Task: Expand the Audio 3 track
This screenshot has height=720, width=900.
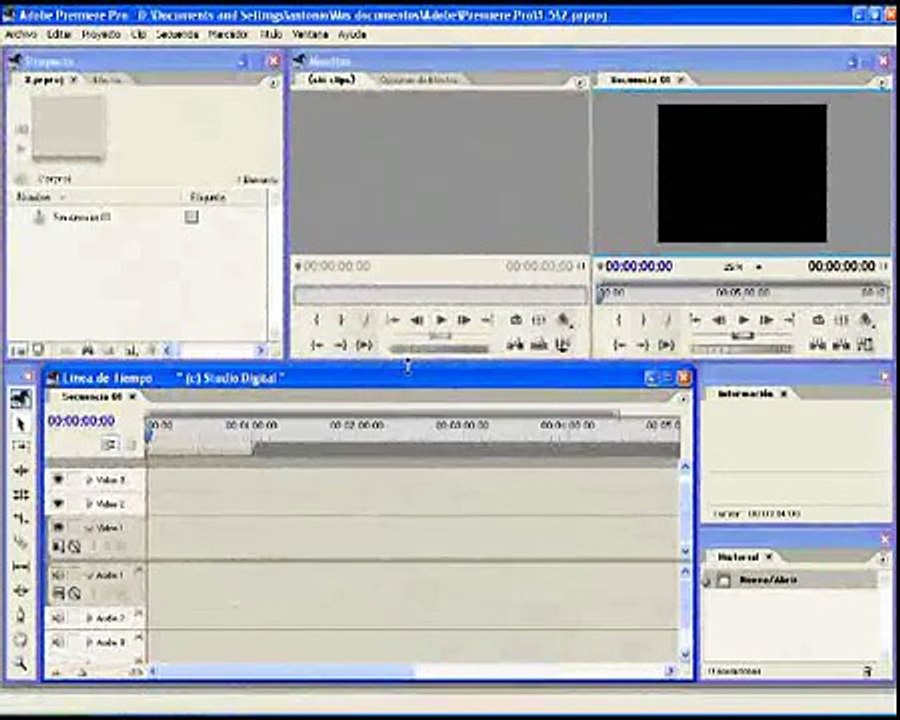Action: (89, 642)
